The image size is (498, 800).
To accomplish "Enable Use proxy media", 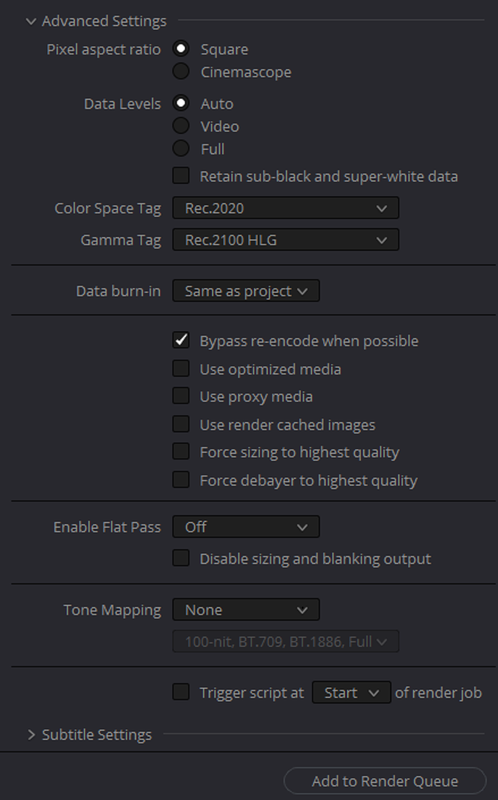I will pyautogui.click(x=181, y=396).
